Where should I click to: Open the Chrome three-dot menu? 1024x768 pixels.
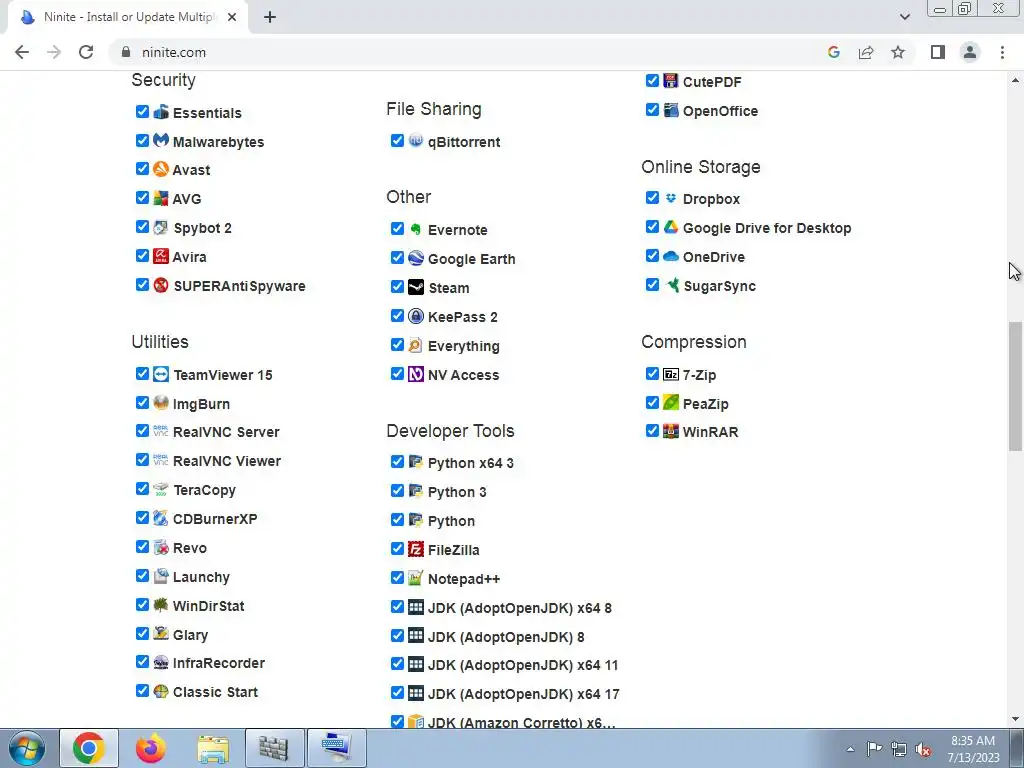1002,52
